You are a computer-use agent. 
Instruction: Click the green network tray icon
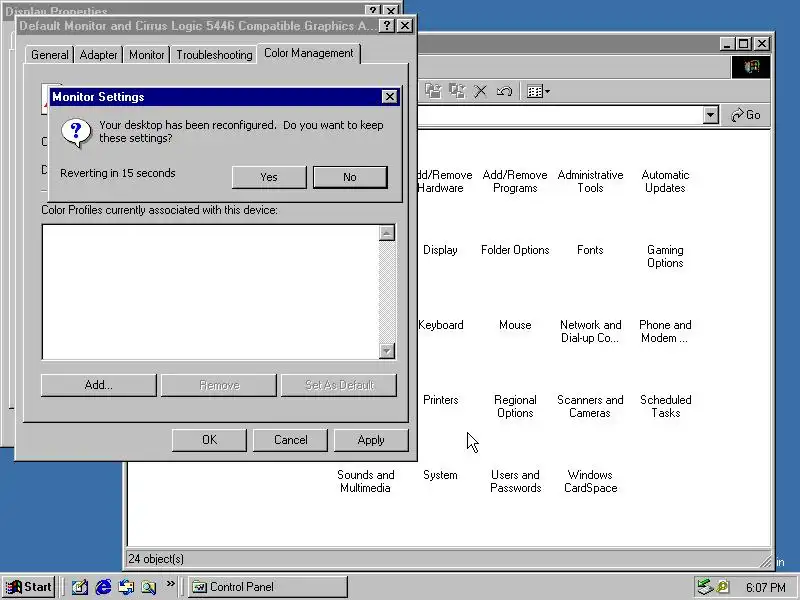tap(705, 587)
